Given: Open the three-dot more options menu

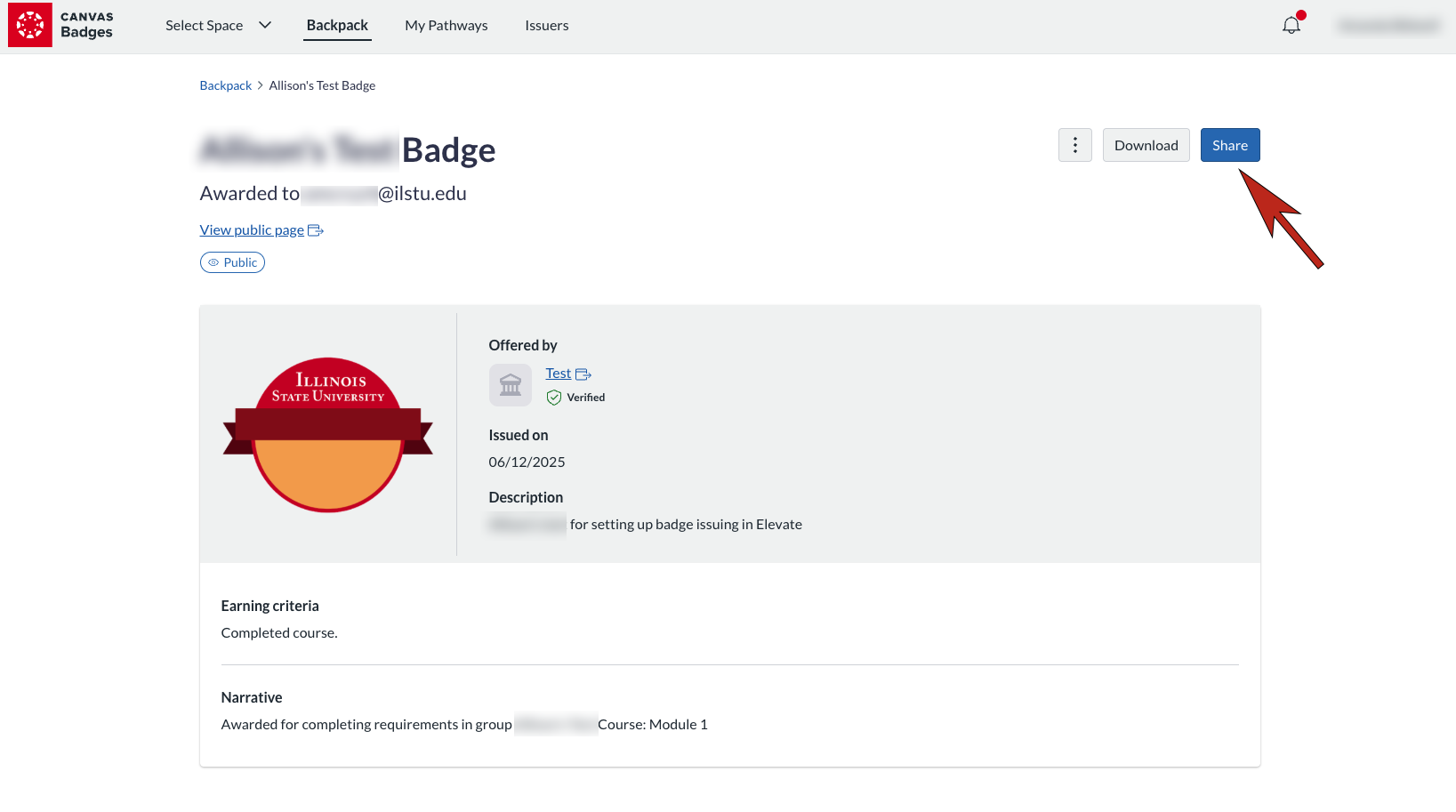Looking at the screenshot, I should 1074,145.
